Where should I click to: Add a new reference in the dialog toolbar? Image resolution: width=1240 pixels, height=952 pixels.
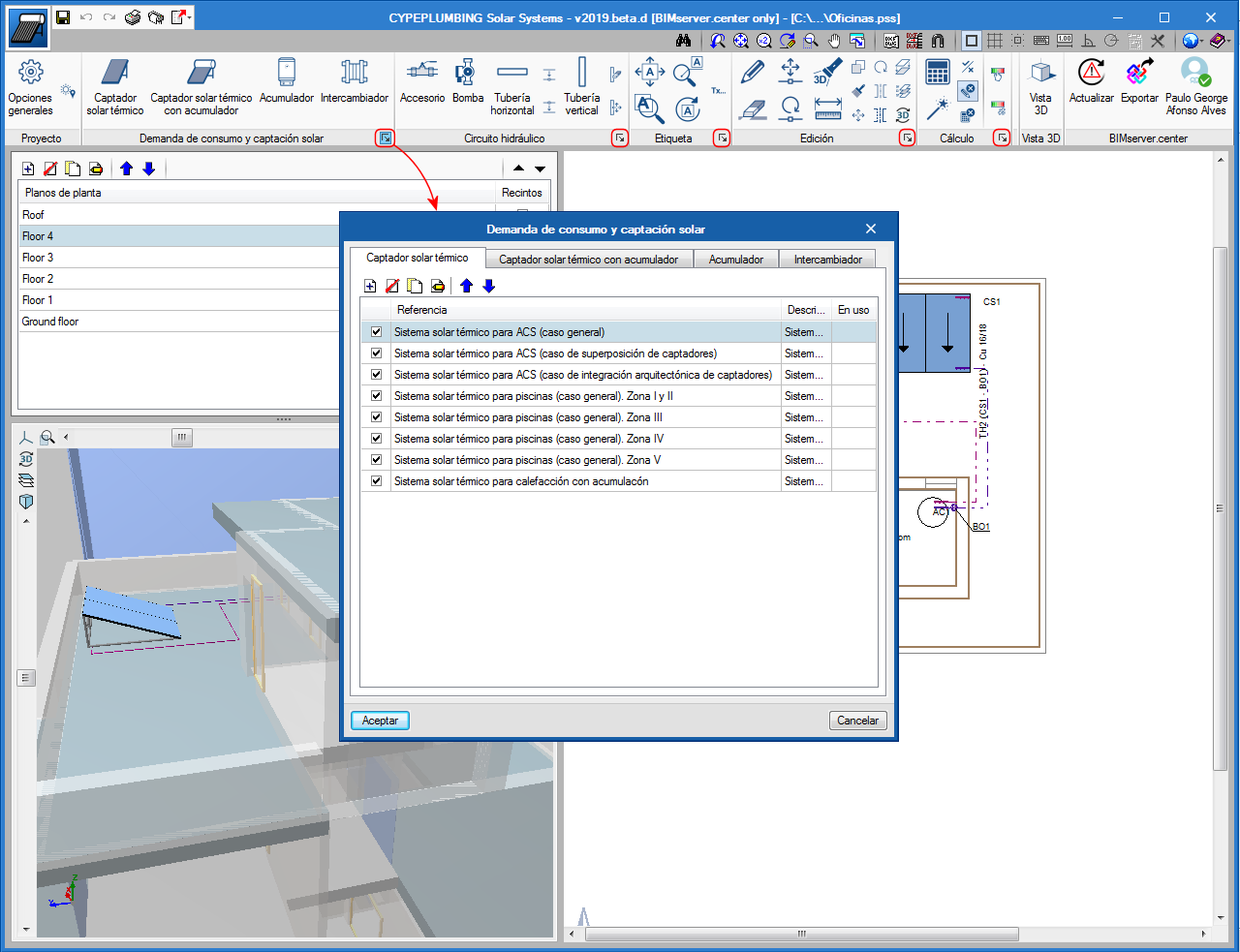click(x=370, y=286)
